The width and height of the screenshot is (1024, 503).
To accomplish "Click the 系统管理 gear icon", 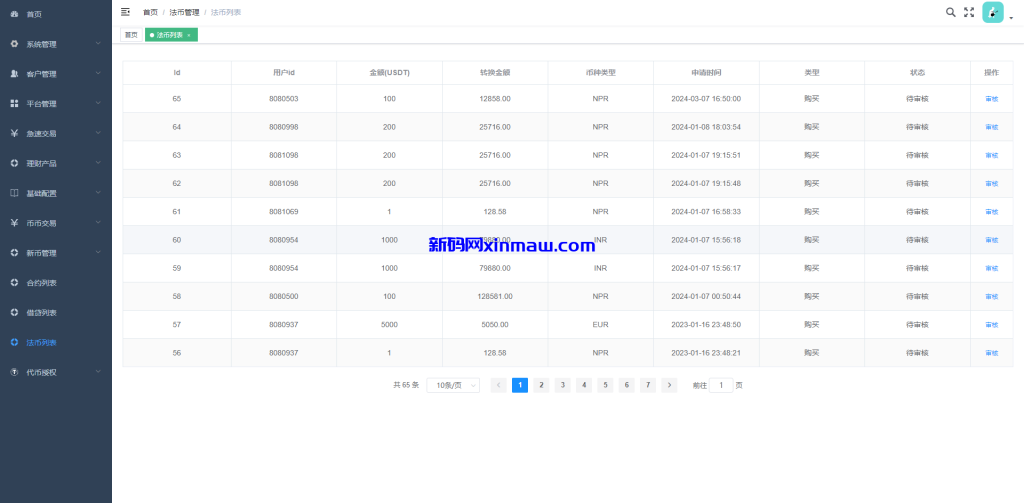I will pyautogui.click(x=14, y=44).
